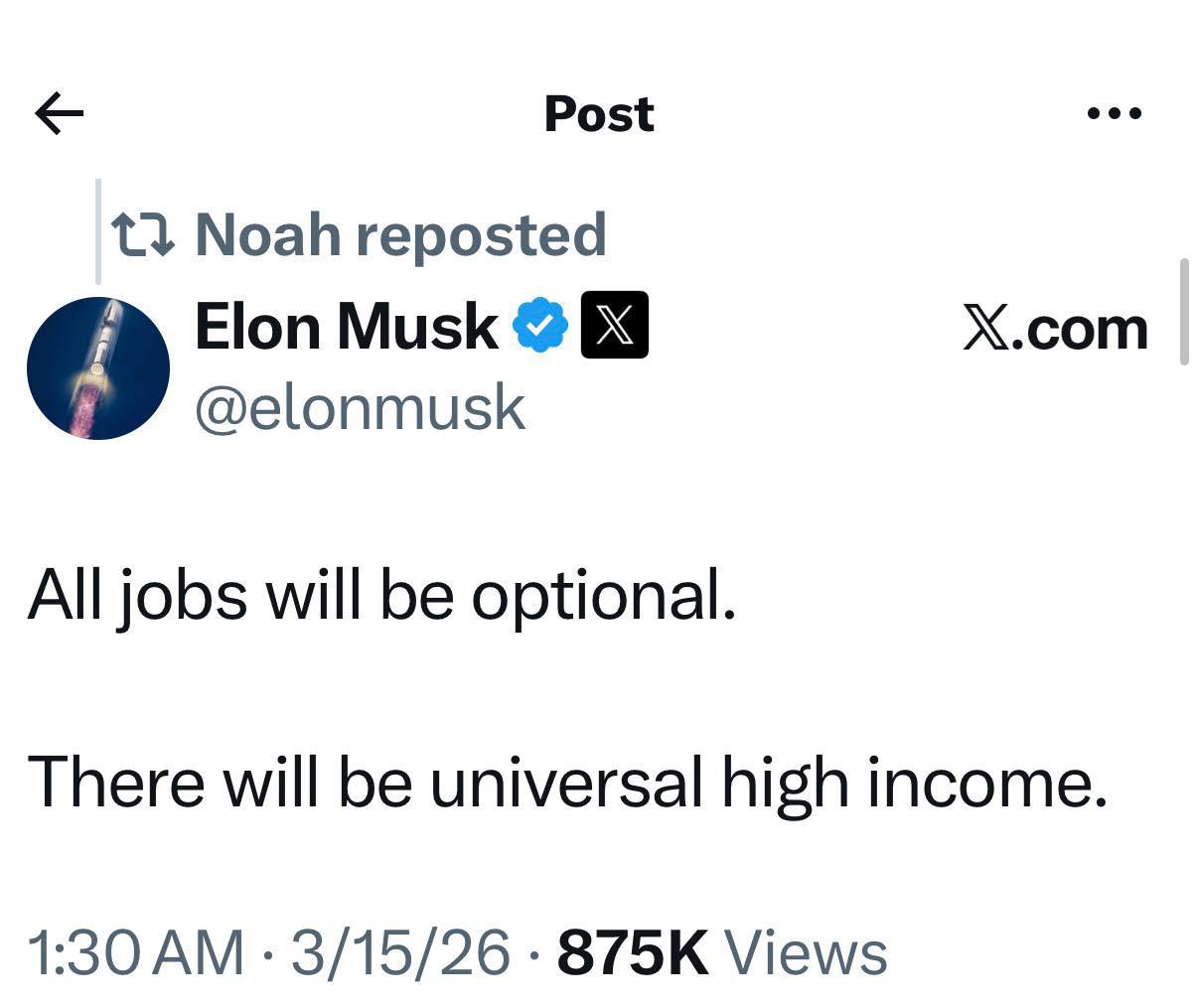Click the X.com label on the right
This screenshot has width=1198, height=1008.
[x=1055, y=328]
